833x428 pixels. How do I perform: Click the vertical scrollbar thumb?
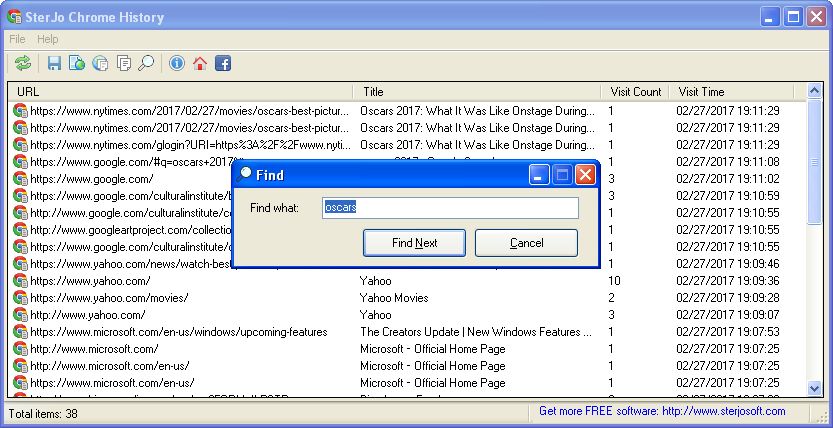pos(814,162)
